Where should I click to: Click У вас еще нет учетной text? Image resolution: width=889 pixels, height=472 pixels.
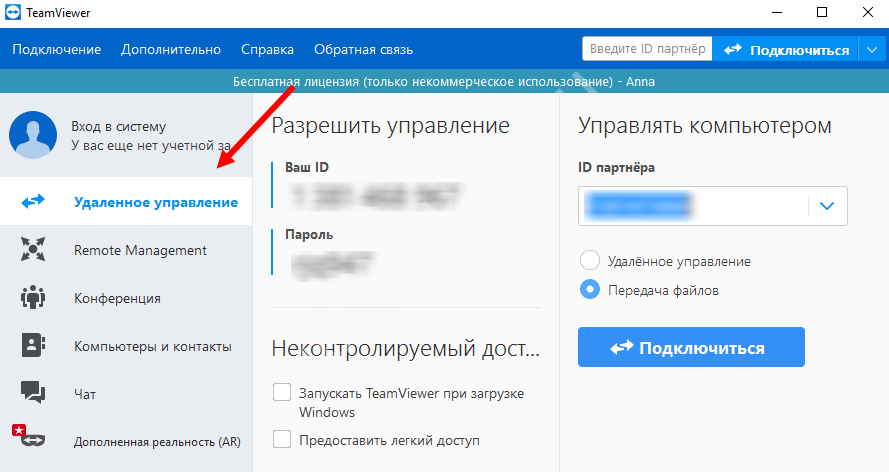click(x=151, y=146)
